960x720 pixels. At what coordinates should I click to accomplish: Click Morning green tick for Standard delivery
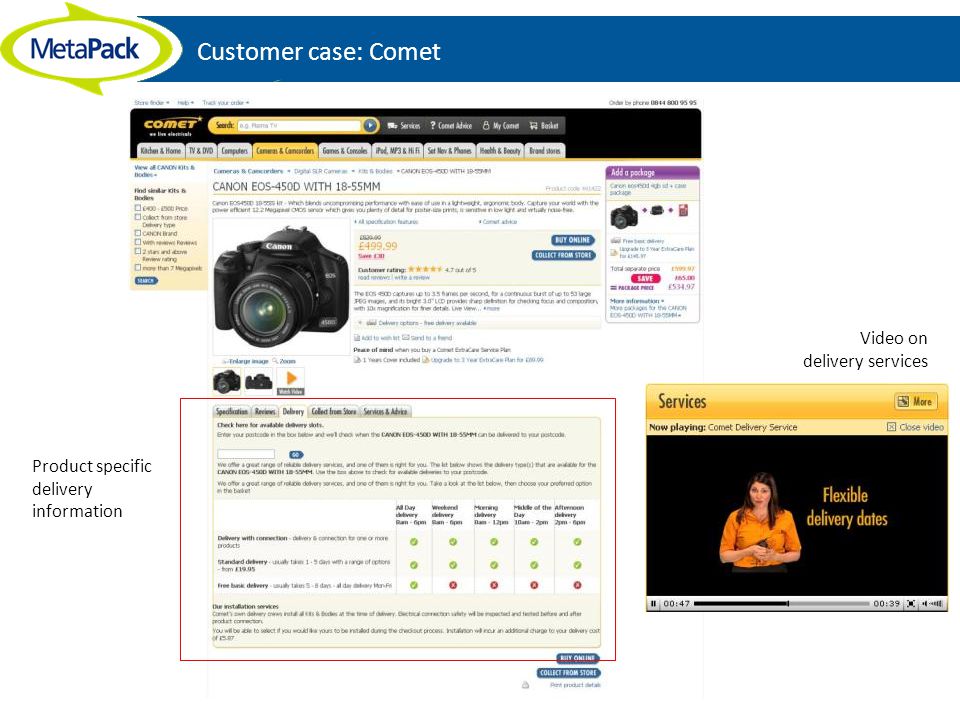[493, 565]
